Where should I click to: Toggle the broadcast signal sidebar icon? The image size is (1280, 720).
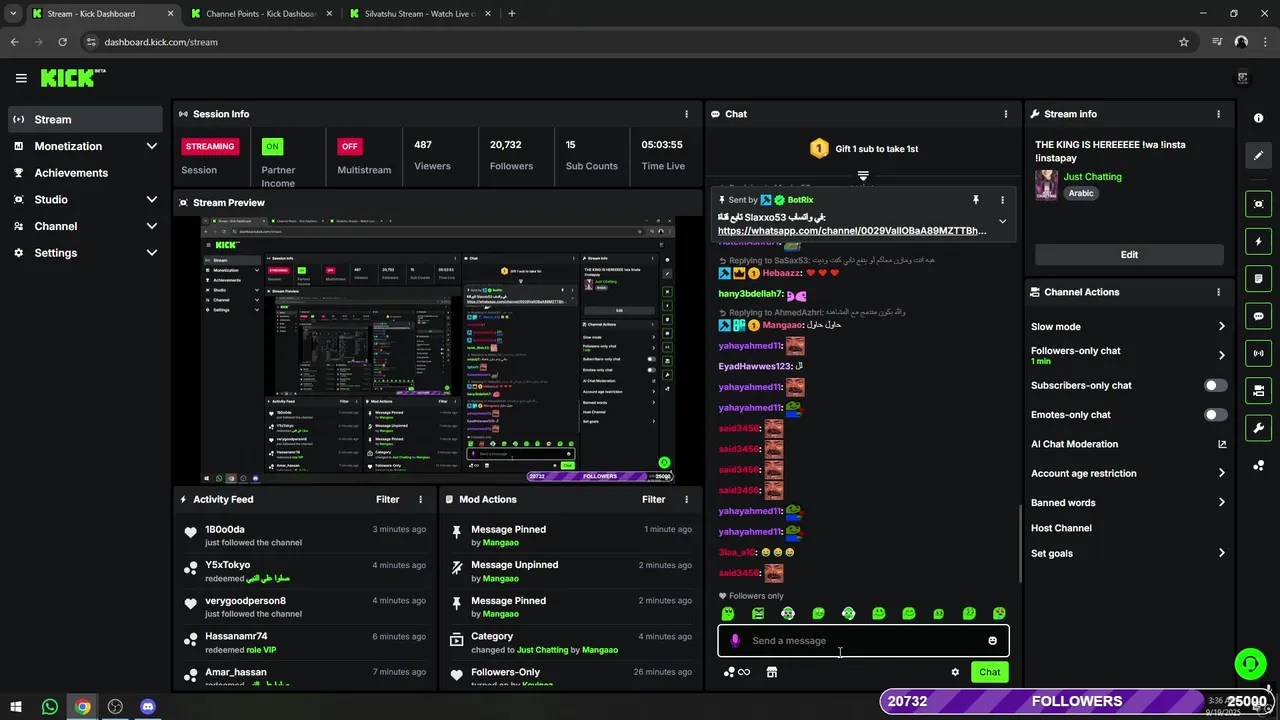1258,353
